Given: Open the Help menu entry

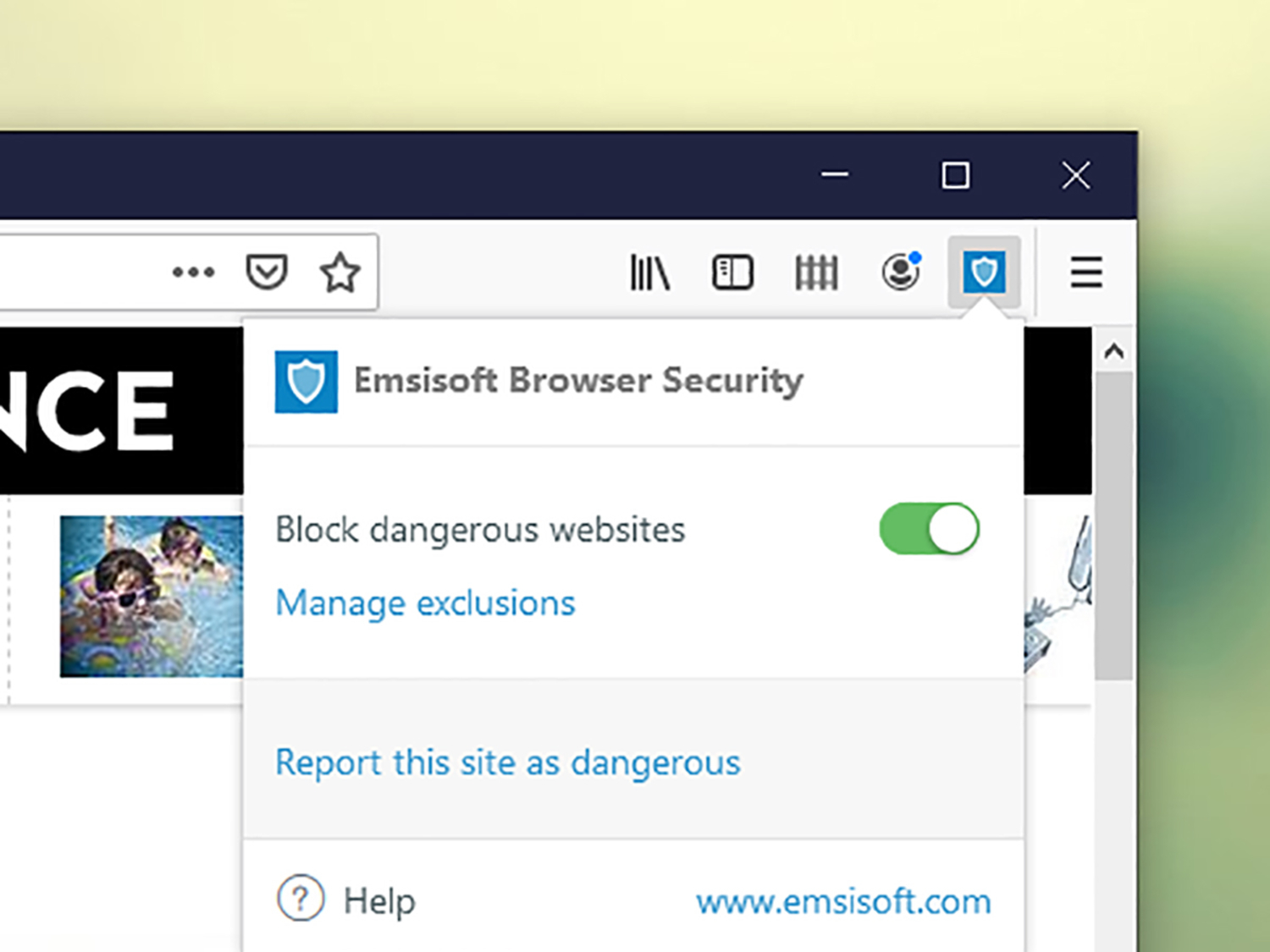Looking at the screenshot, I should click(378, 900).
